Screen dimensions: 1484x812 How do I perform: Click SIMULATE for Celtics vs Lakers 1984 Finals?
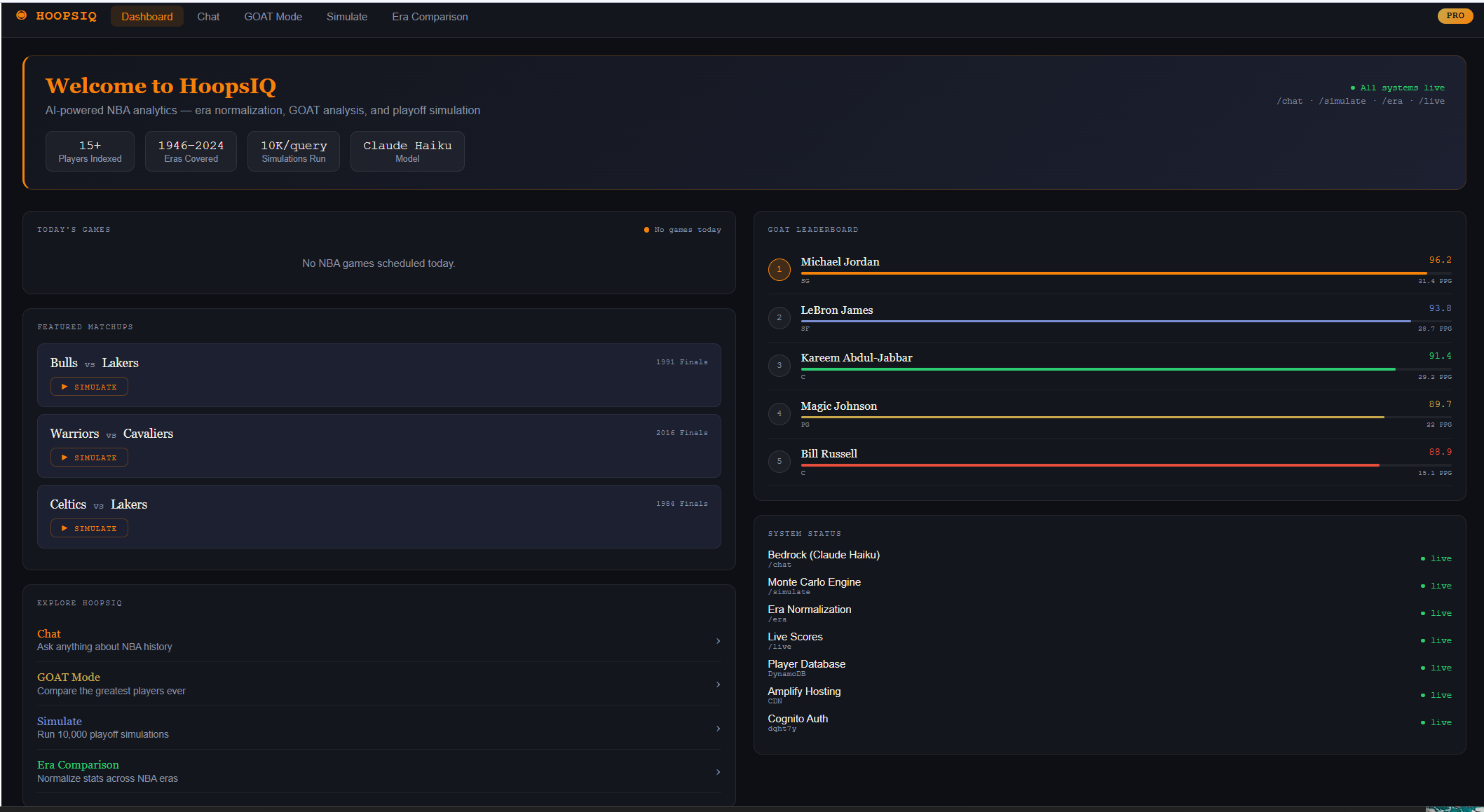tap(88, 528)
